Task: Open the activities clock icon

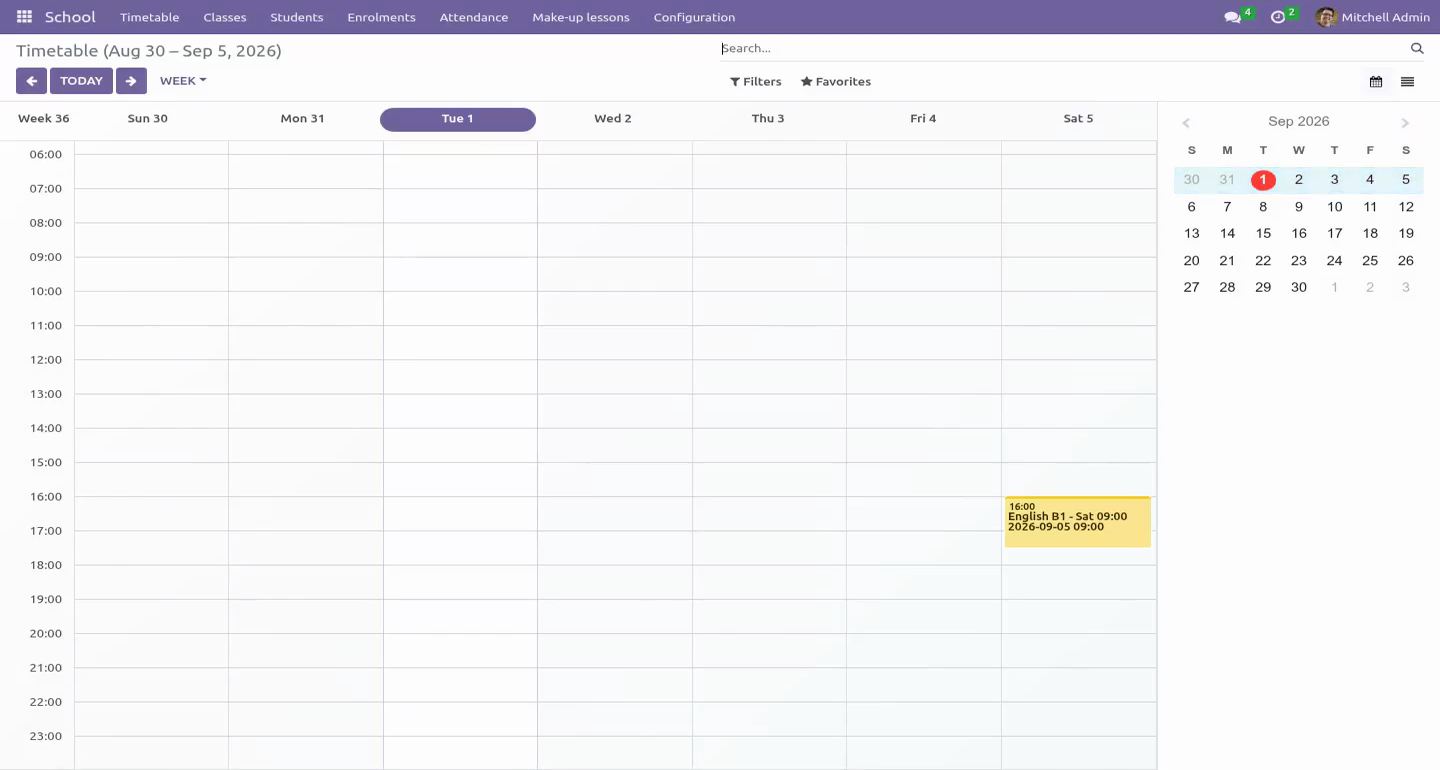Action: coord(1277,17)
